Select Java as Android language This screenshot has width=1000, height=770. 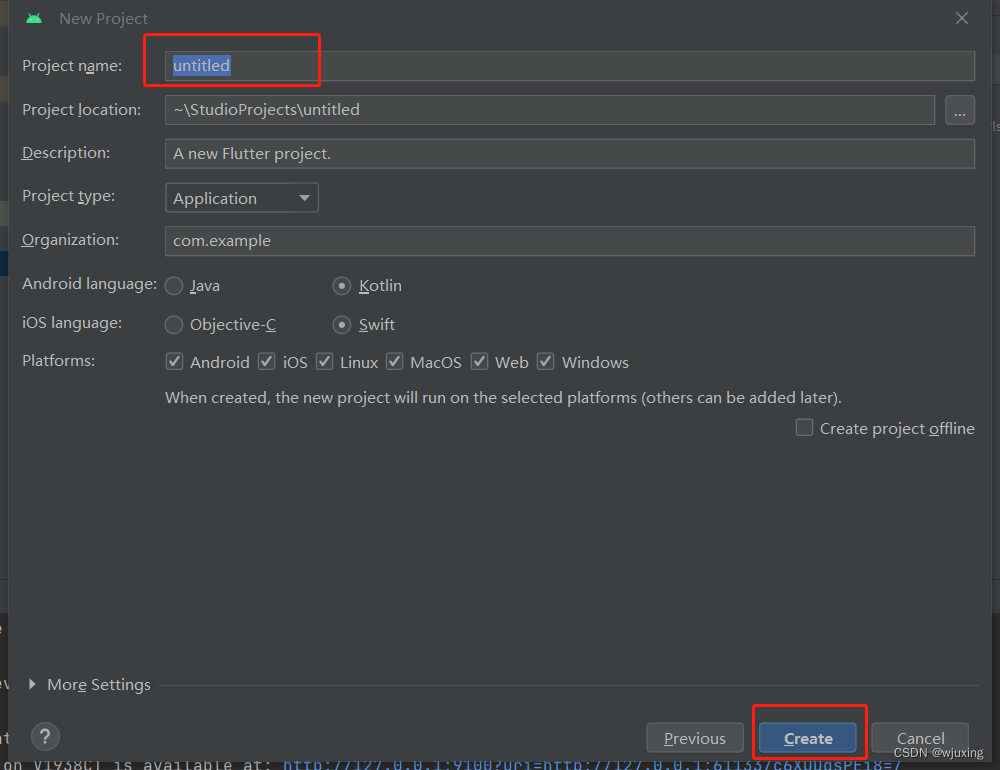click(x=174, y=286)
